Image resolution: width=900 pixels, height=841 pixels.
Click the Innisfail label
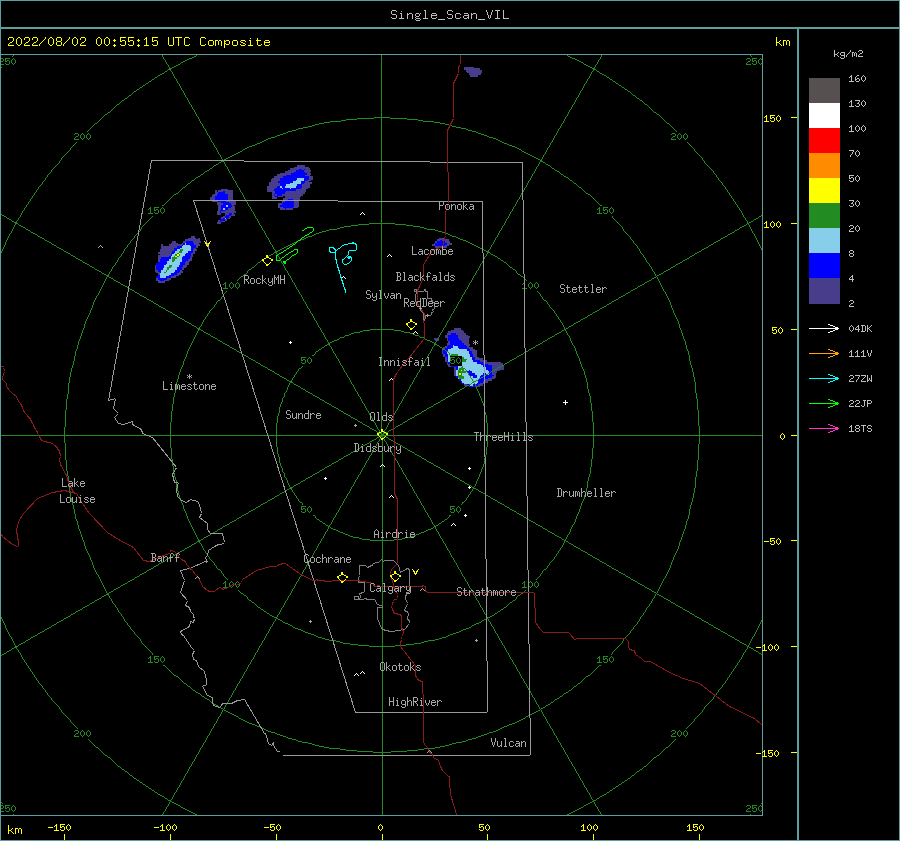point(404,362)
